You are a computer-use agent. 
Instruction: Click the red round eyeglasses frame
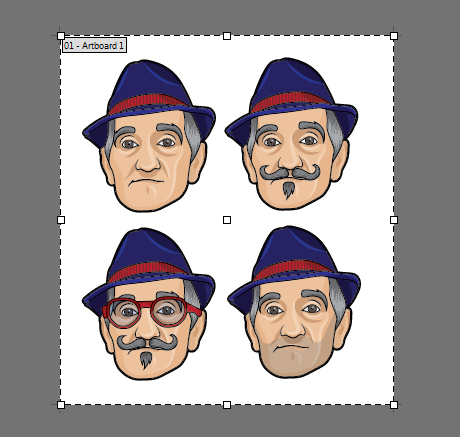pos(152,313)
